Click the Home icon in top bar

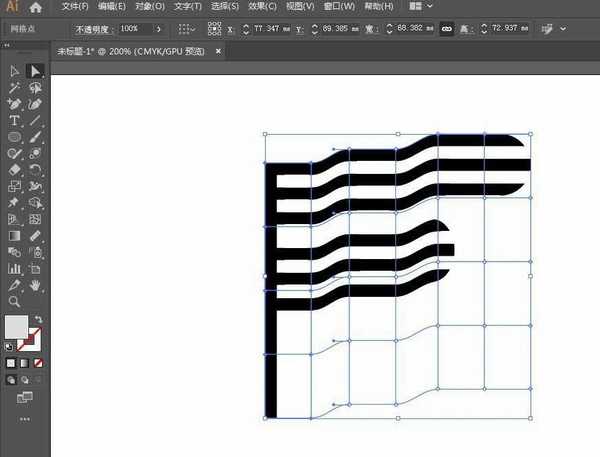coord(36,7)
